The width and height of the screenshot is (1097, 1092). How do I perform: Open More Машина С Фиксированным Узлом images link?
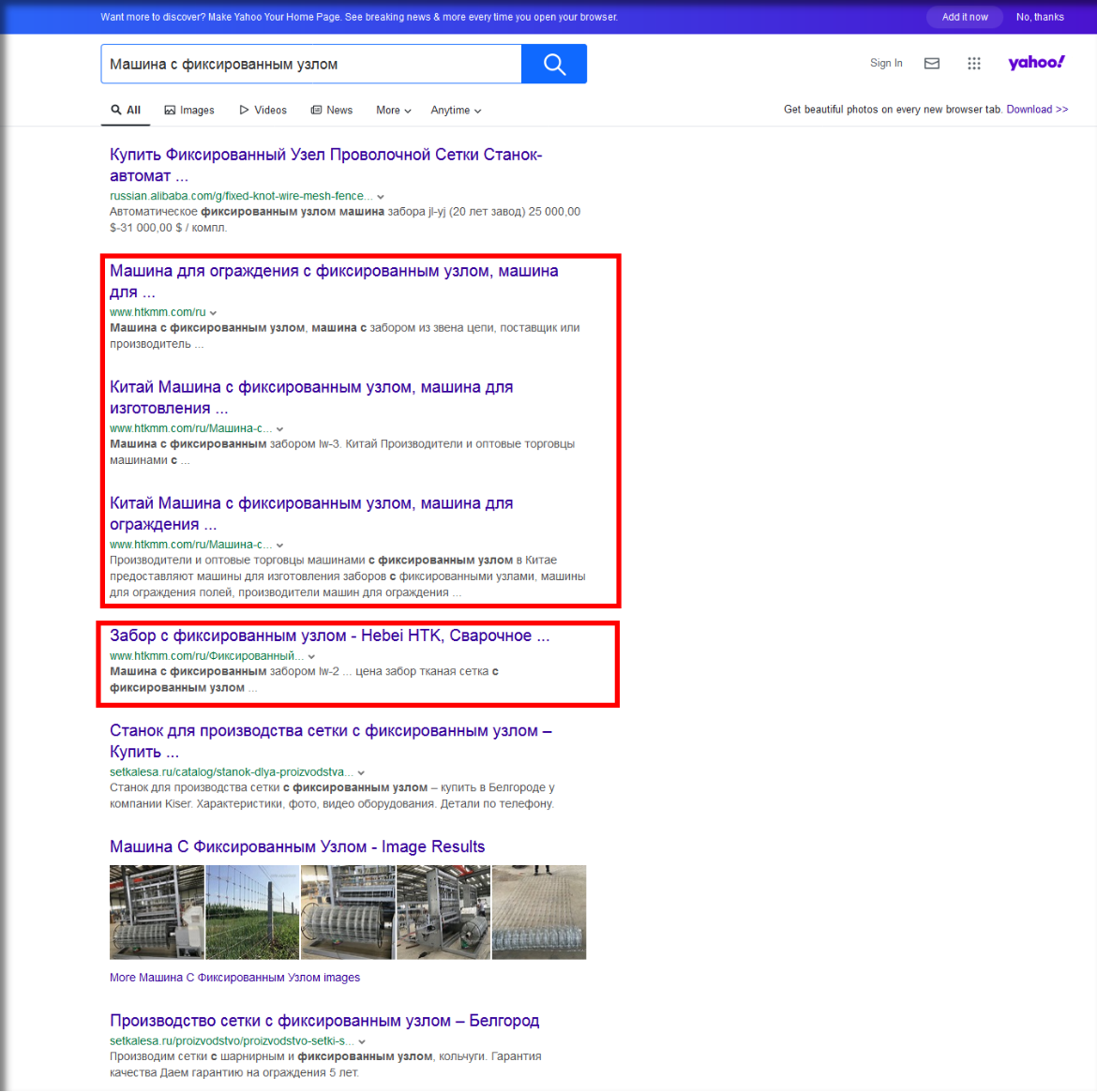pos(234,978)
